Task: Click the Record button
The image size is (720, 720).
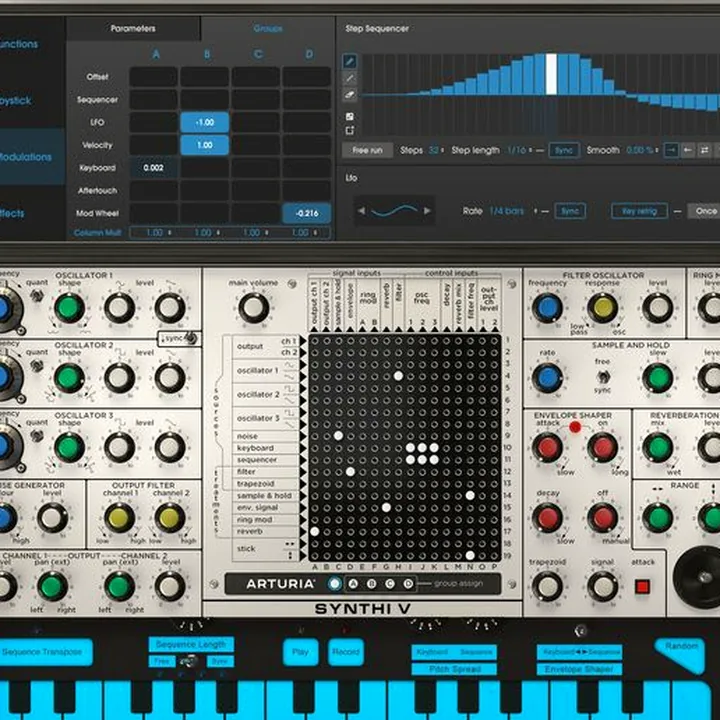Action: pos(346,652)
